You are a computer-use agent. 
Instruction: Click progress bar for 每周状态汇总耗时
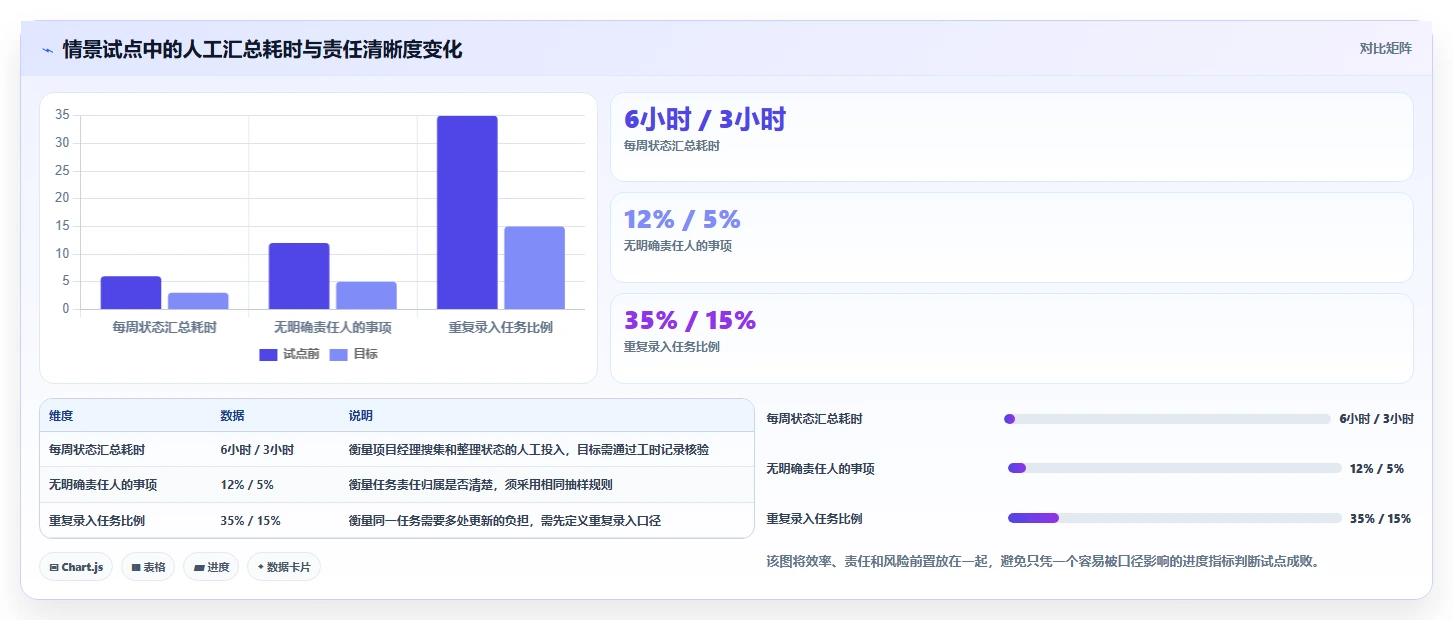1167,419
